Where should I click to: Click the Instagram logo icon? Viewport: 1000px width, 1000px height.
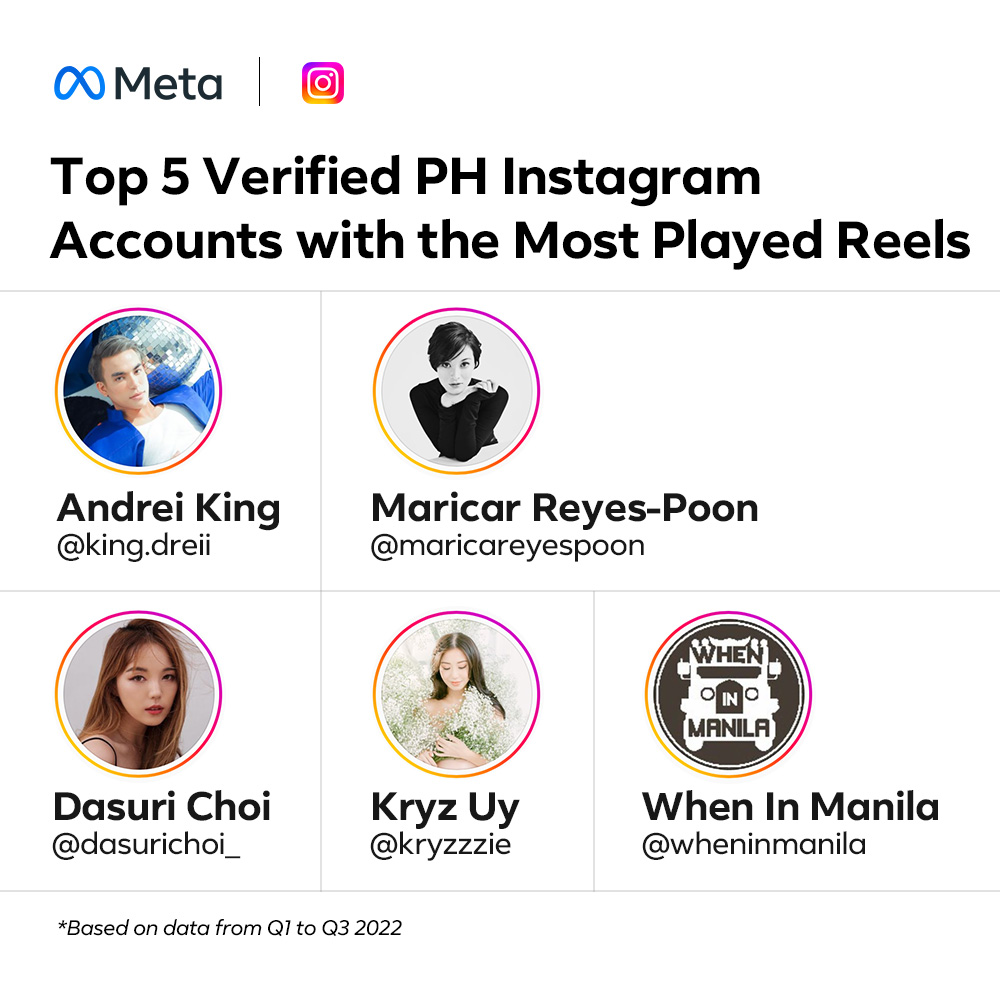pos(322,83)
